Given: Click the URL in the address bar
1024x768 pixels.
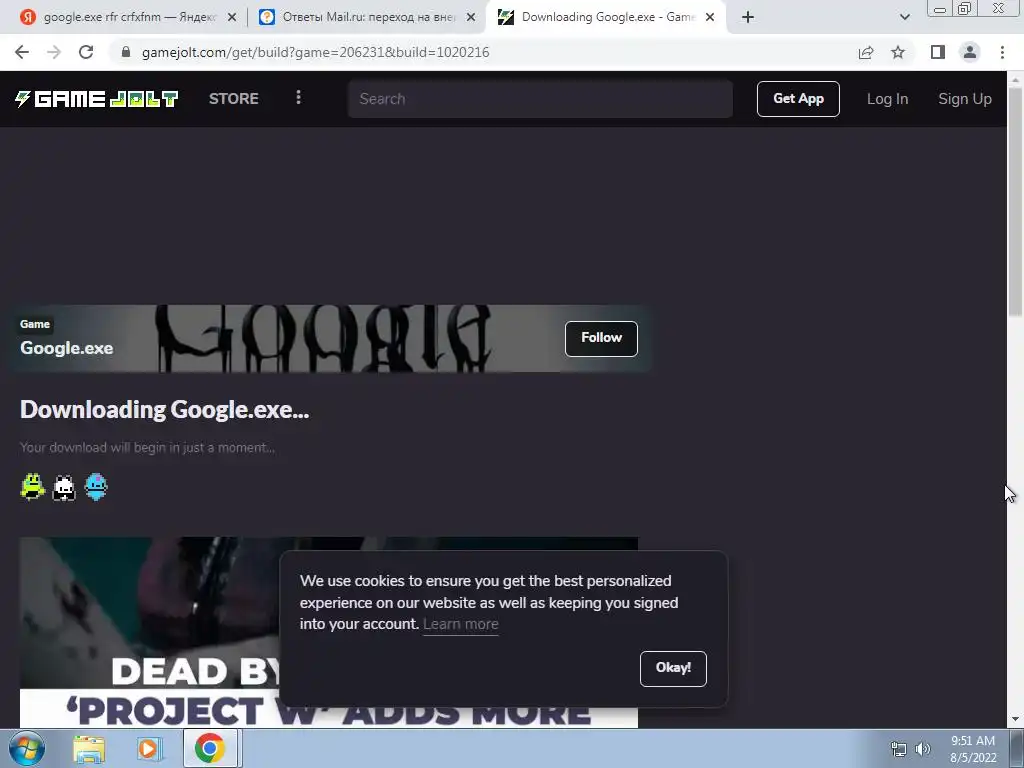Looking at the screenshot, I should pos(315,52).
